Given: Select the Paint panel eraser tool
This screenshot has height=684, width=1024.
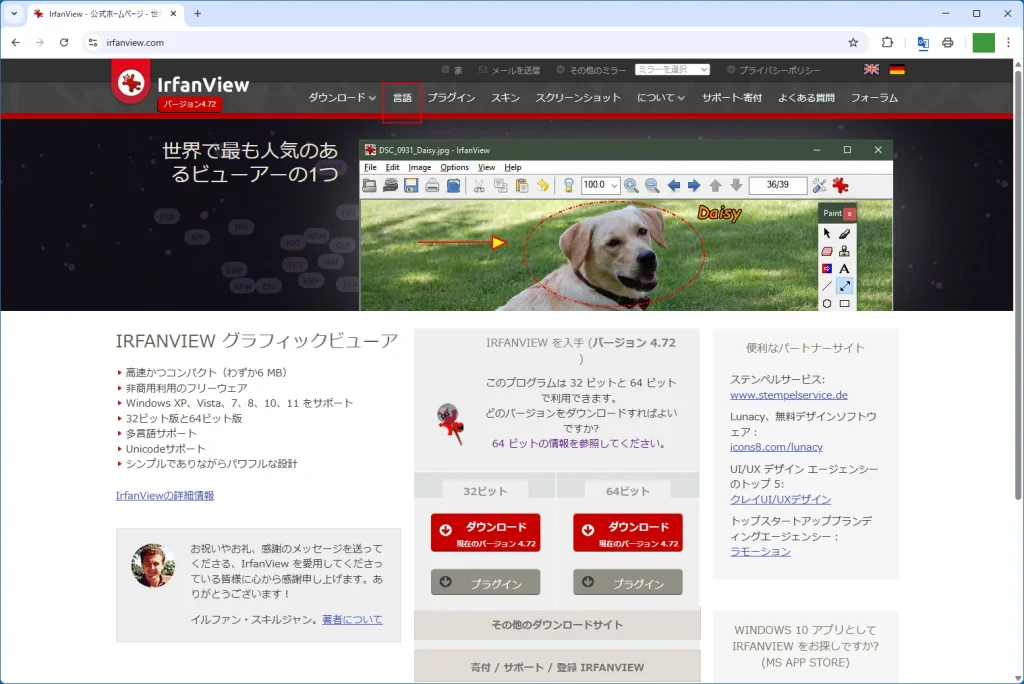Looking at the screenshot, I should 827,251.
